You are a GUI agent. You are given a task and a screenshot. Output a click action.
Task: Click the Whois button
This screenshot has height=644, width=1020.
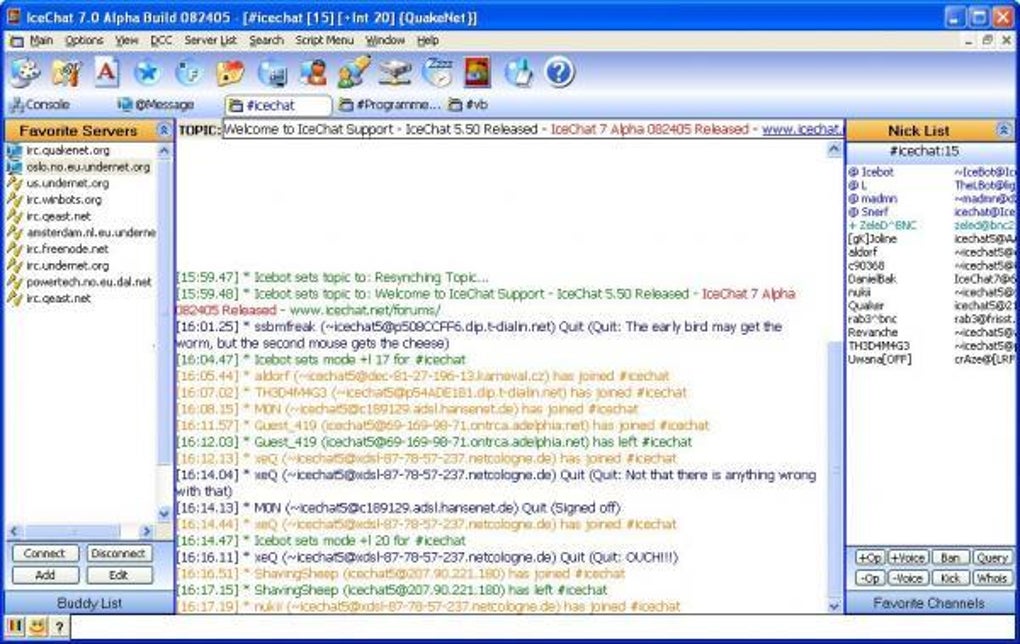[992, 578]
